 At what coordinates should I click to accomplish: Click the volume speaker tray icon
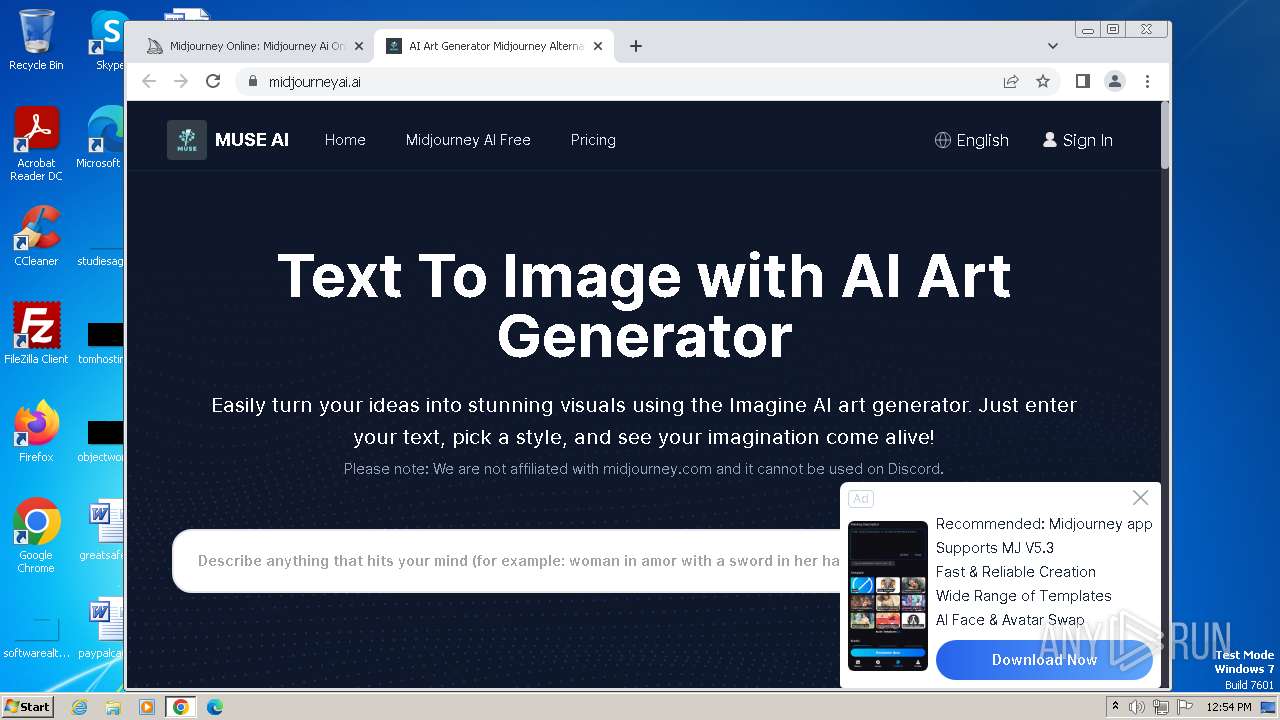pyautogui.click(x=1137, y=707)
